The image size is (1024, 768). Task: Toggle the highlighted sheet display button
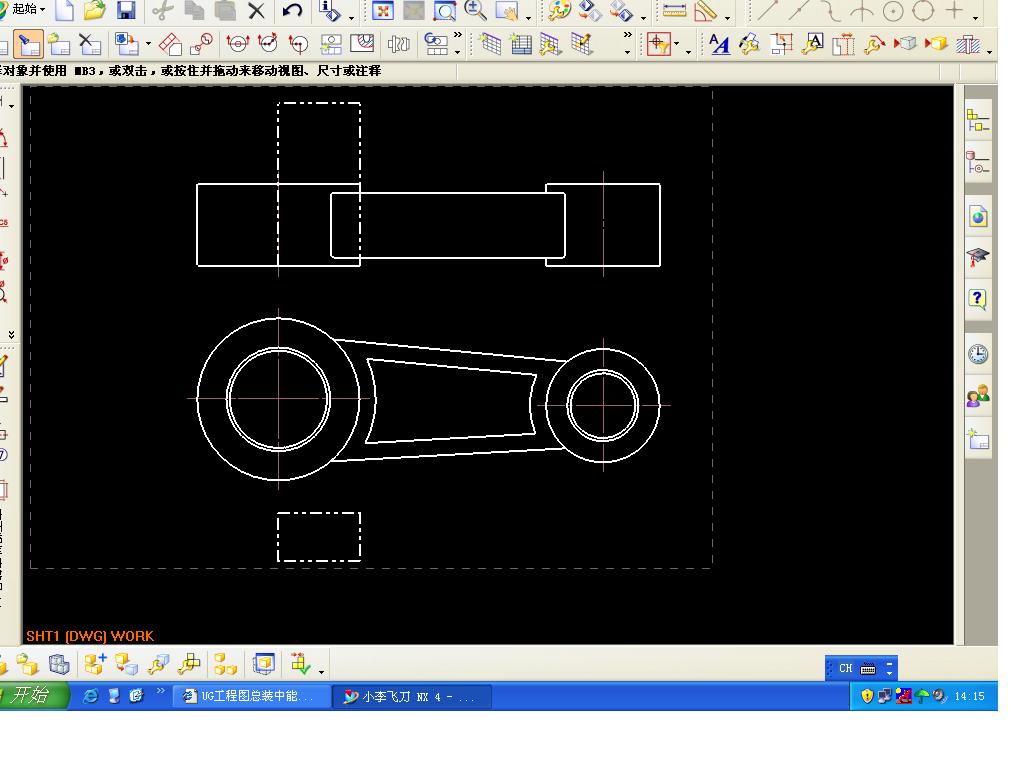(28, 44)
